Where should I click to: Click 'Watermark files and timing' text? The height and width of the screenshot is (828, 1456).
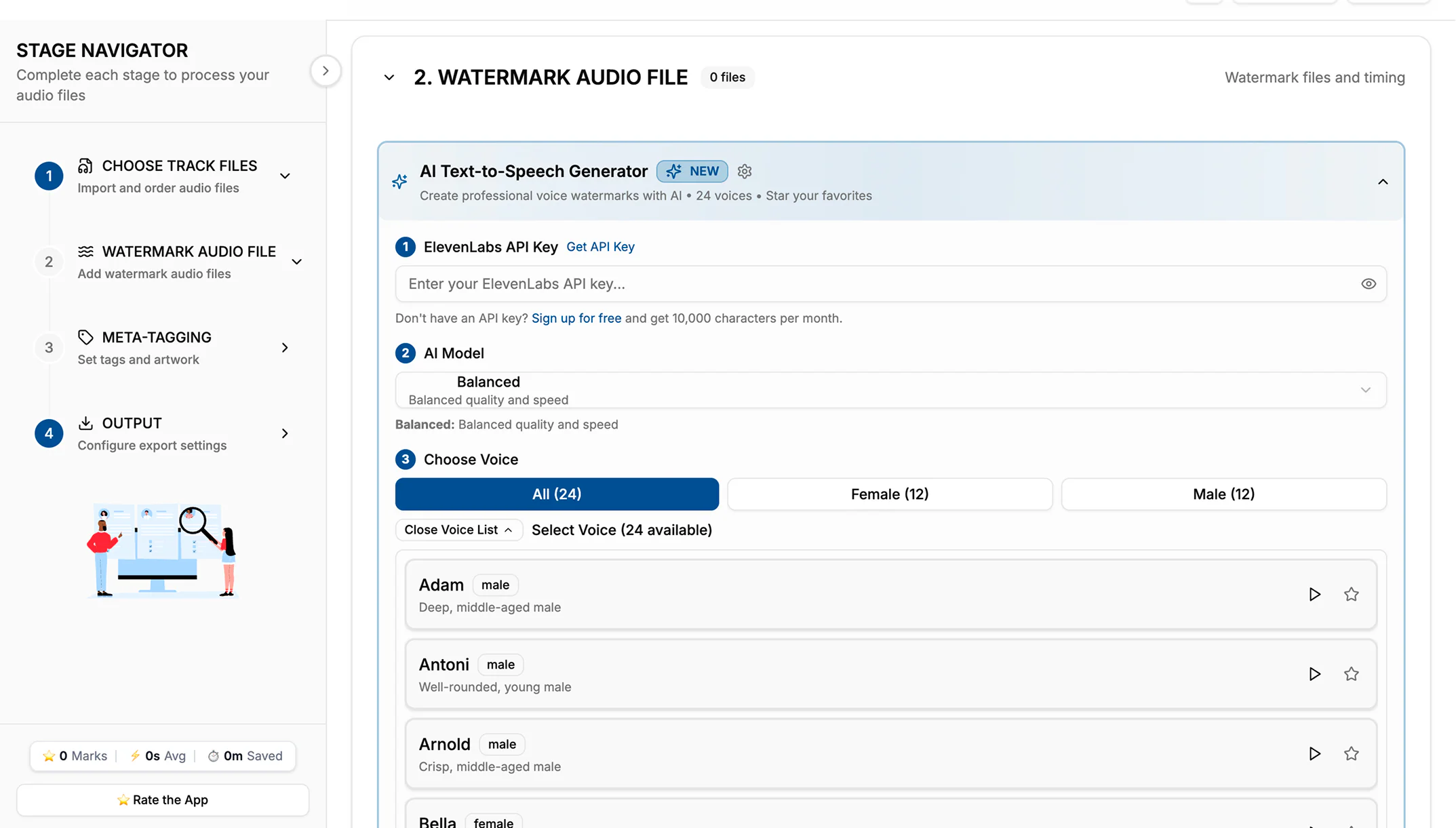(1314, 77)
